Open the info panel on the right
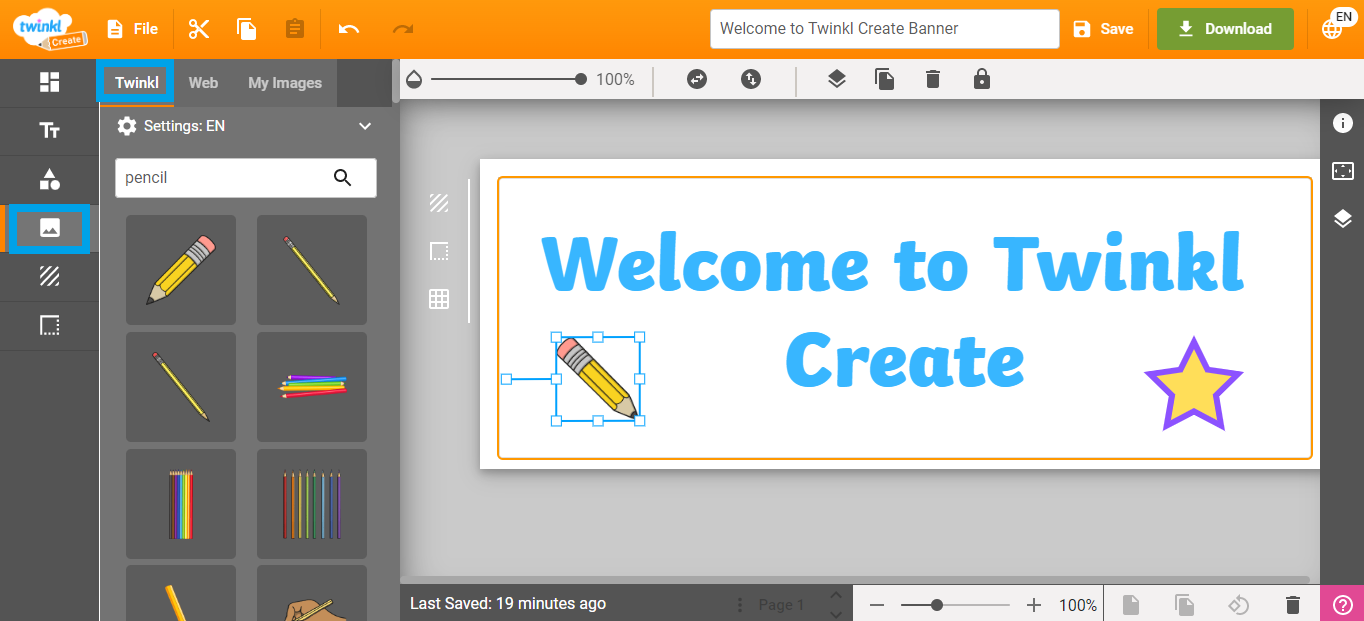Screen dimensions: 1364x621 tap(1343, 123)
